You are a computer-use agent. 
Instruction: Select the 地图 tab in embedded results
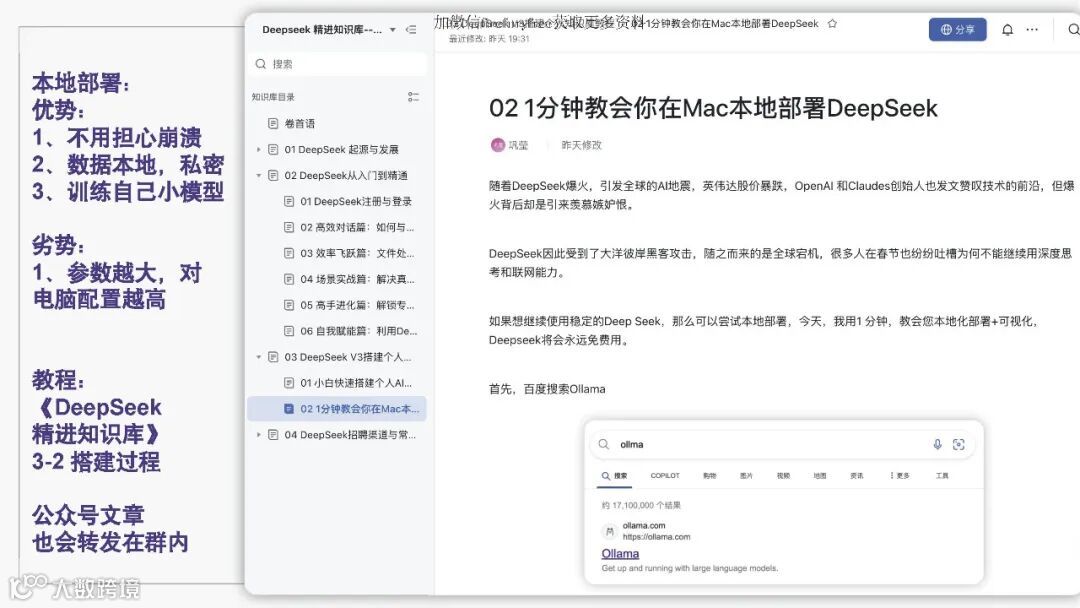820,476
